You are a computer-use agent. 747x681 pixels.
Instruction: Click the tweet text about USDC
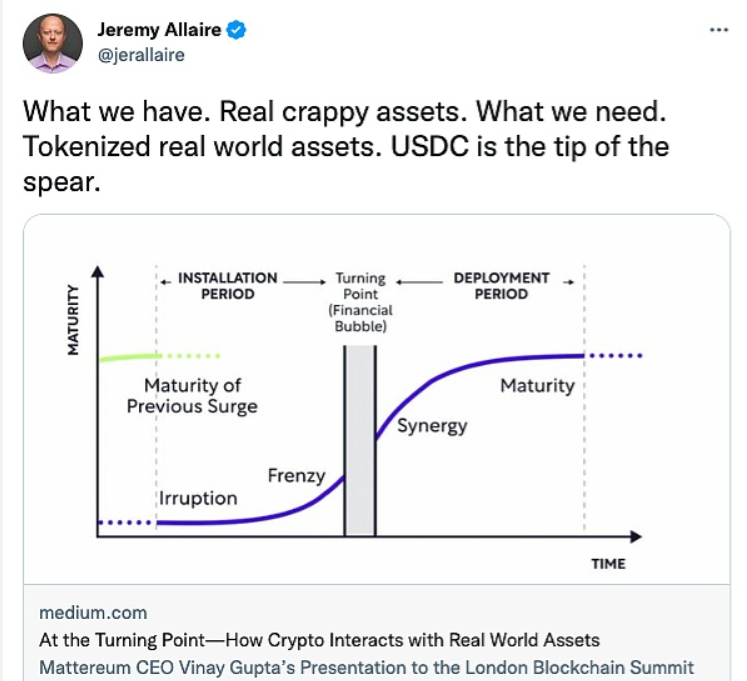tap(345, 147)
